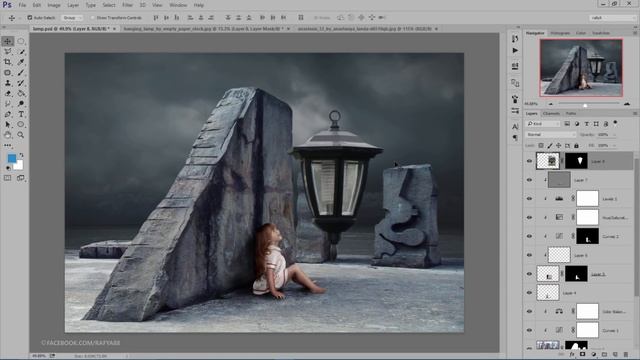The image size is (640, 360).
Task: Select the Elliptical Marquee tool
Action: [x=21, y=41]
